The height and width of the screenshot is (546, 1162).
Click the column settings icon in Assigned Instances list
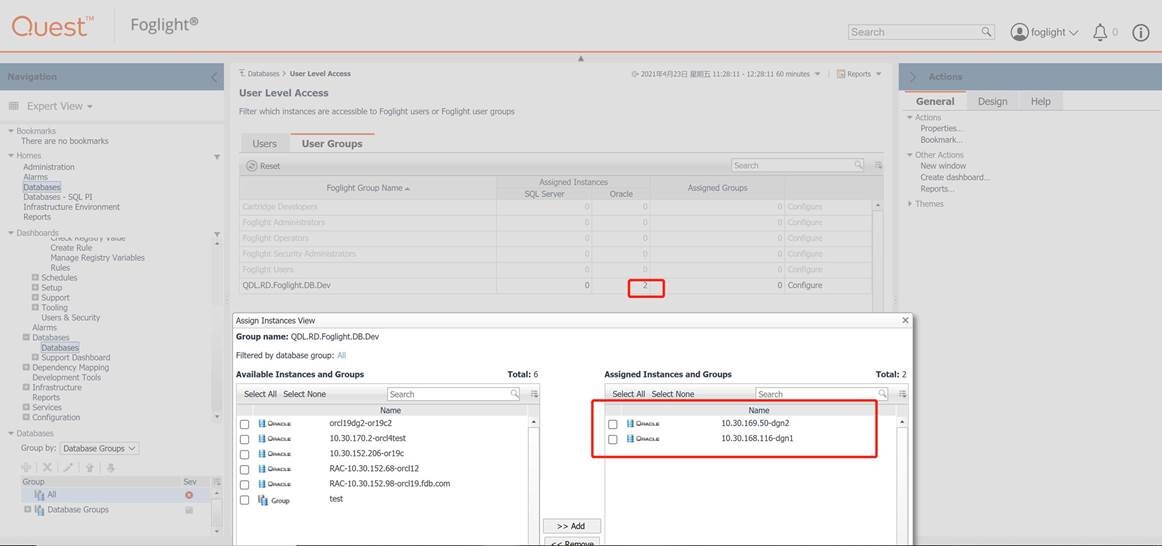click(903, 394)
